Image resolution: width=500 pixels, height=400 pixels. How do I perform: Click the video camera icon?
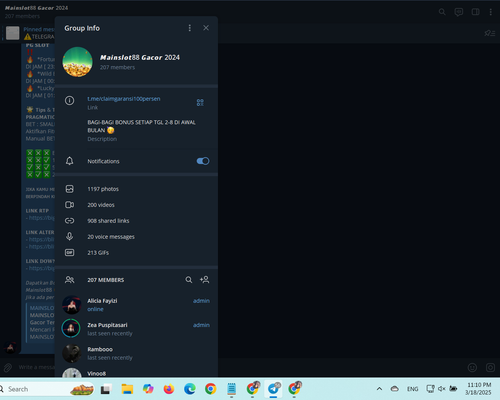pos(69,205)
